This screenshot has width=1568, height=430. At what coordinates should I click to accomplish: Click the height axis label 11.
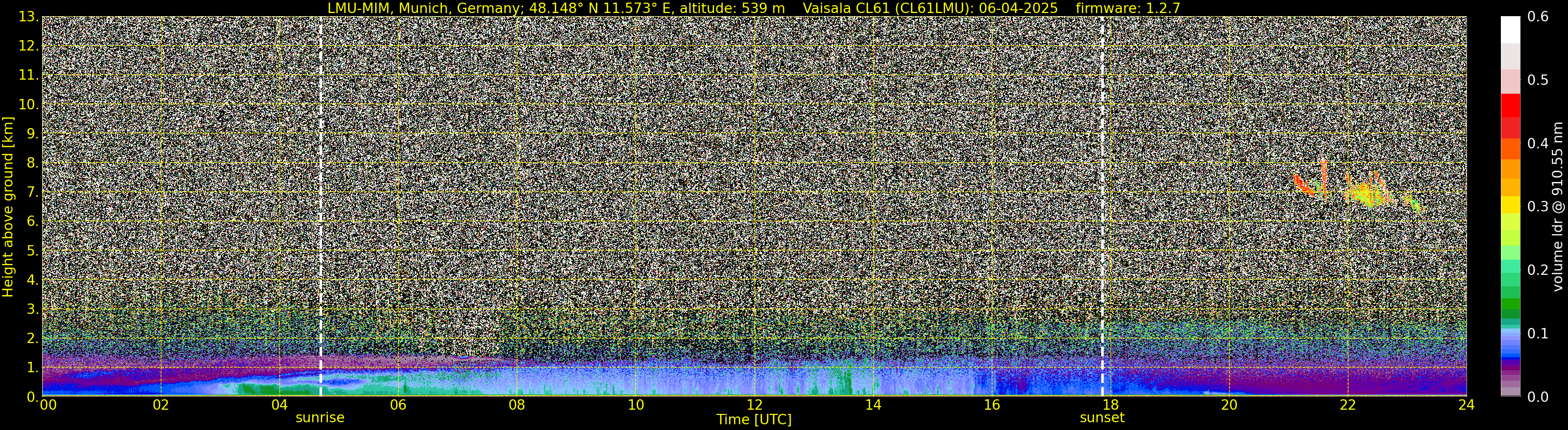click(28, 75)
